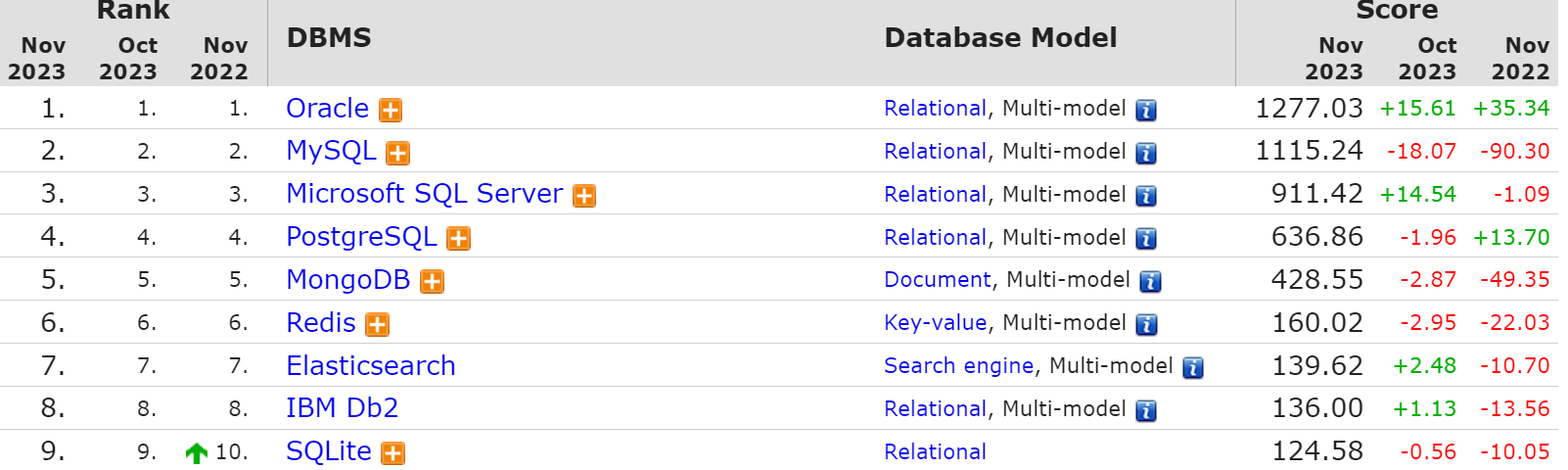Click the info icon in IBM Db2 row
This screenshot has width=1568, height=470.
tap(1146, 410)
